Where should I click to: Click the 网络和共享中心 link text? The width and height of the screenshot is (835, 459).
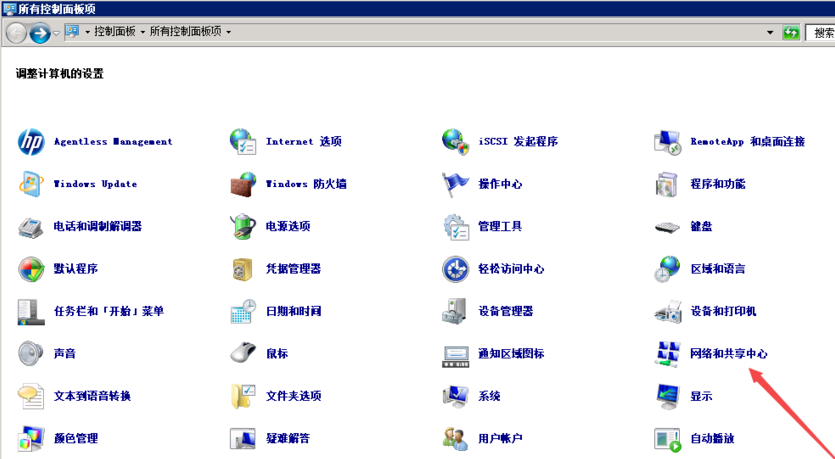(x=729, y=354)
